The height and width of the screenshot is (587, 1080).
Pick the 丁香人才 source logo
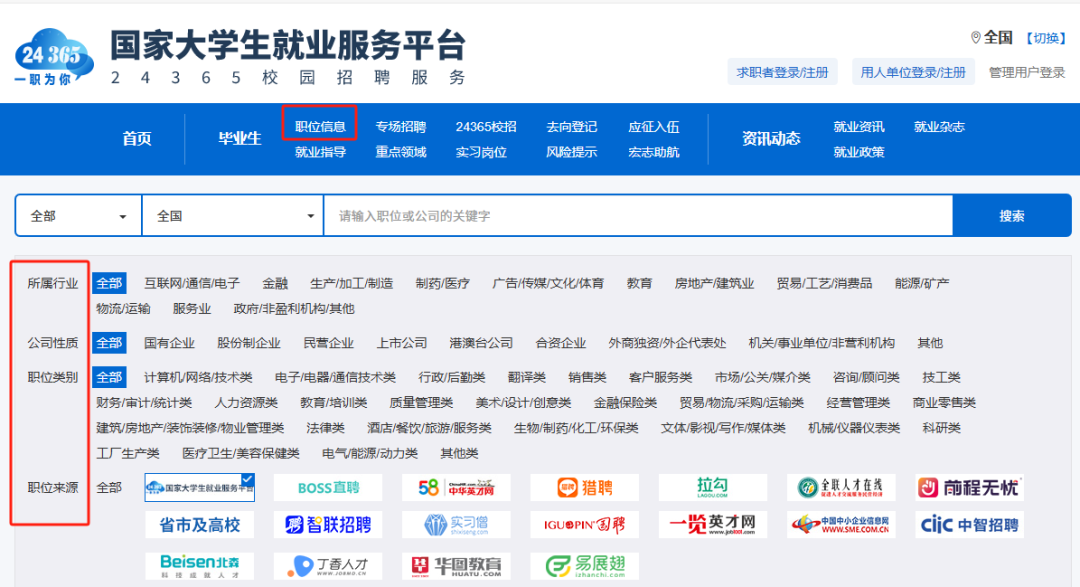(x=328, y=566)
